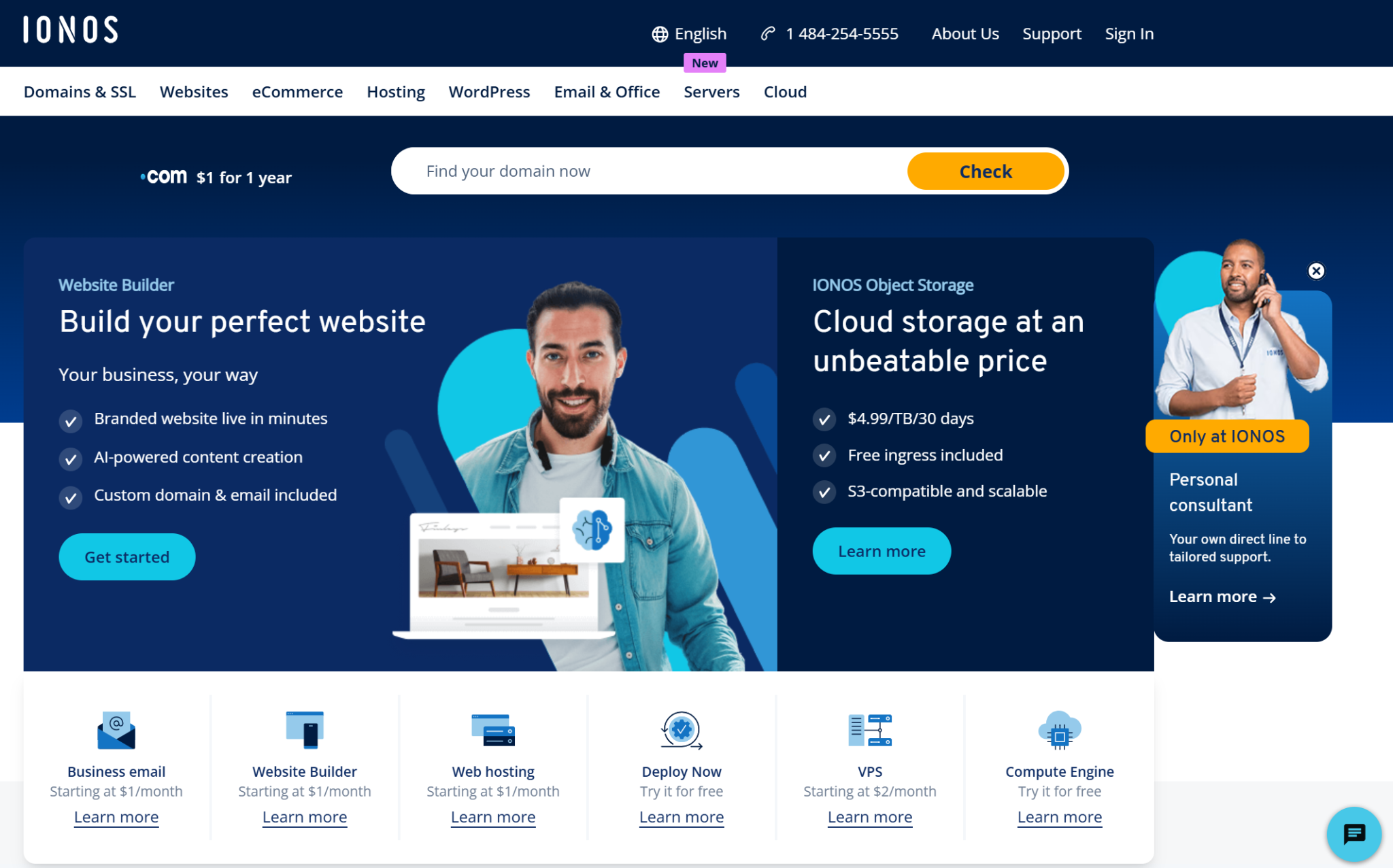Click the Deploy Now badge icon
The width and height of the screenshot is (1393, 868).
682,730
